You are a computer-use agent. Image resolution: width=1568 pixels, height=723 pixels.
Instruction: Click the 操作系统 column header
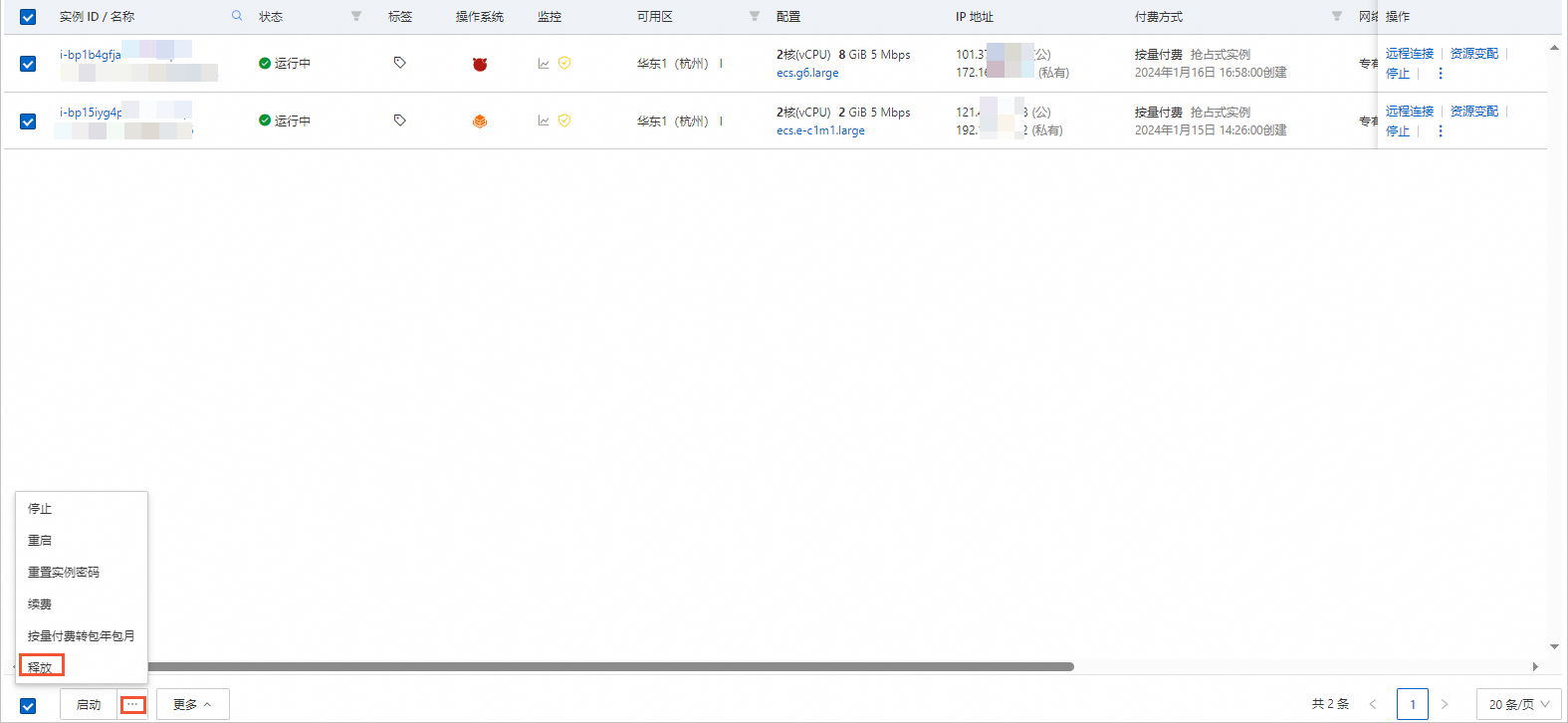(x=480, y=17)
